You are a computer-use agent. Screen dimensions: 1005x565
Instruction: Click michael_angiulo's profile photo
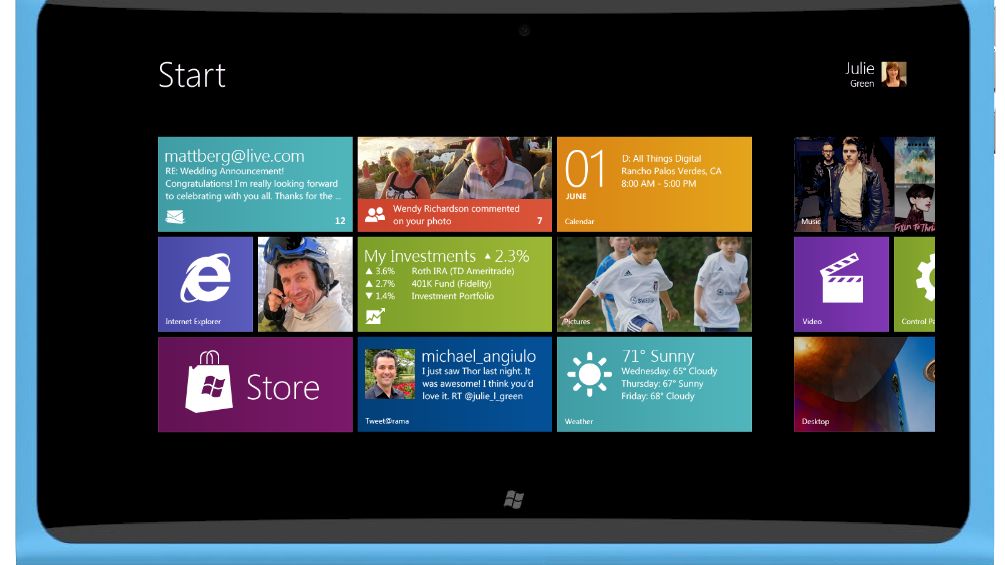[390, 374]
